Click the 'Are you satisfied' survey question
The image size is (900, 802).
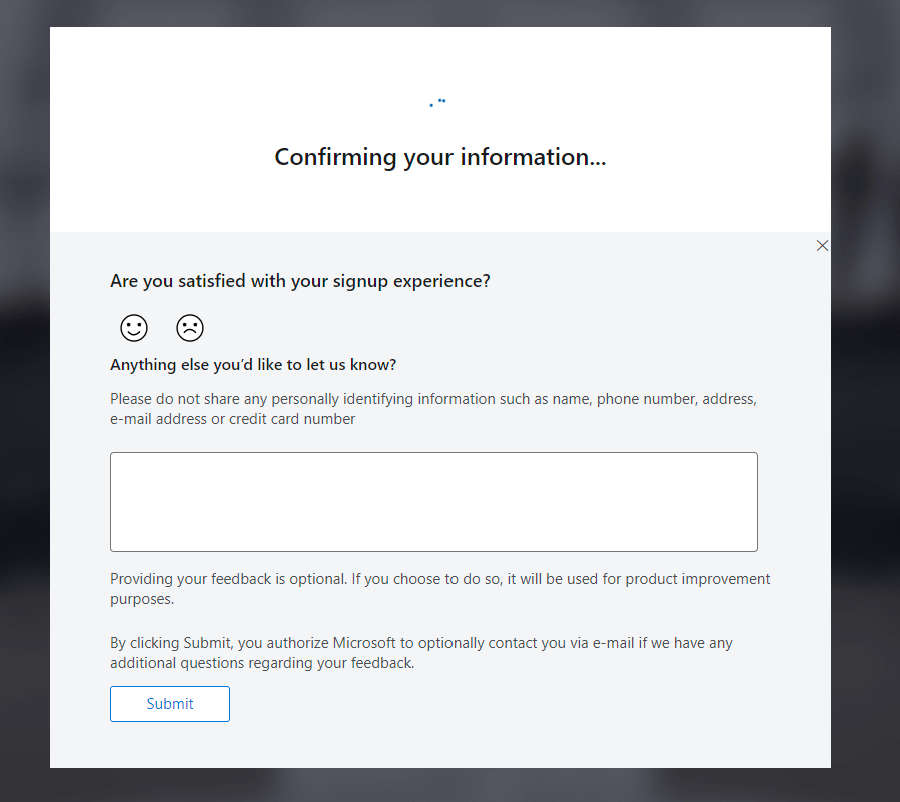coord(300,281)
